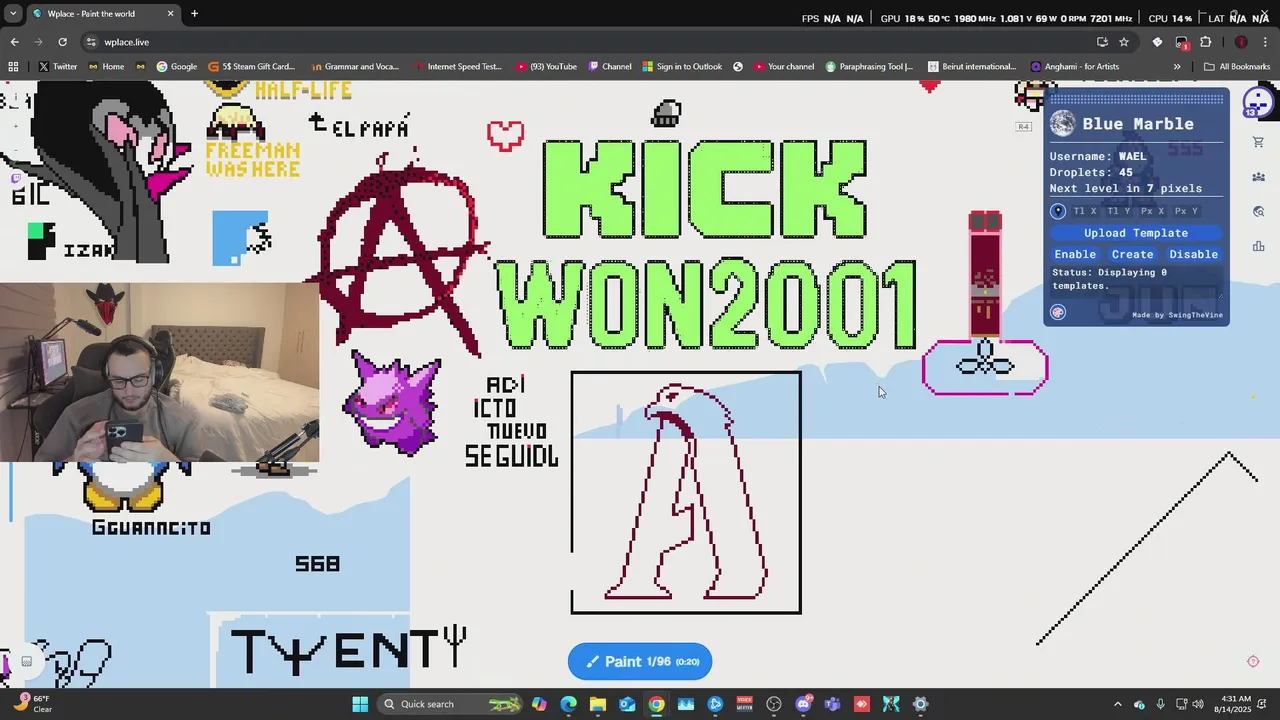
Task: Open the weather widget showing 66°F
Action: (x=30, y=704)
